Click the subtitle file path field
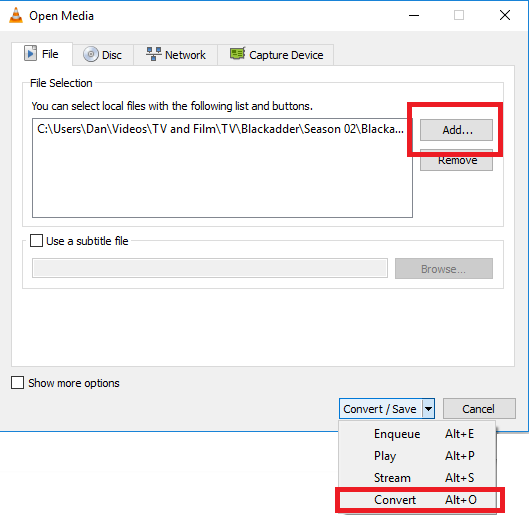Image resolution: width=529 pixels, height=515 pixels. [210, 268]
